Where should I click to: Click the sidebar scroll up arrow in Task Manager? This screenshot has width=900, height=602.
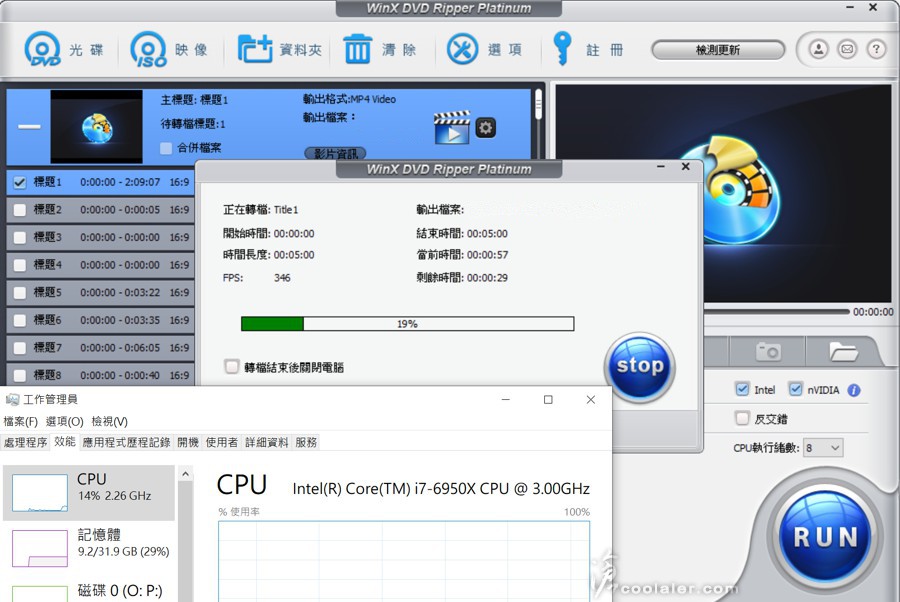pyautogui.click(x=185, y=474)
